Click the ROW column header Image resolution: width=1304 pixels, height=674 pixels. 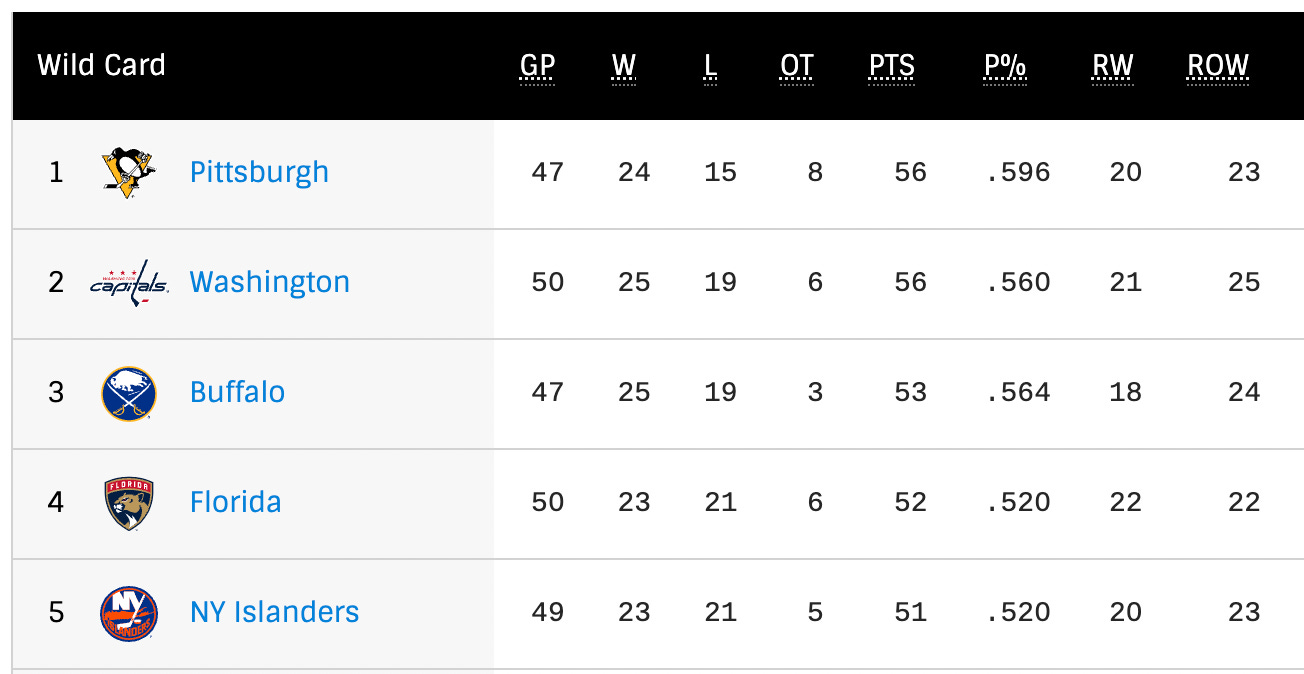click(1218, 67)
